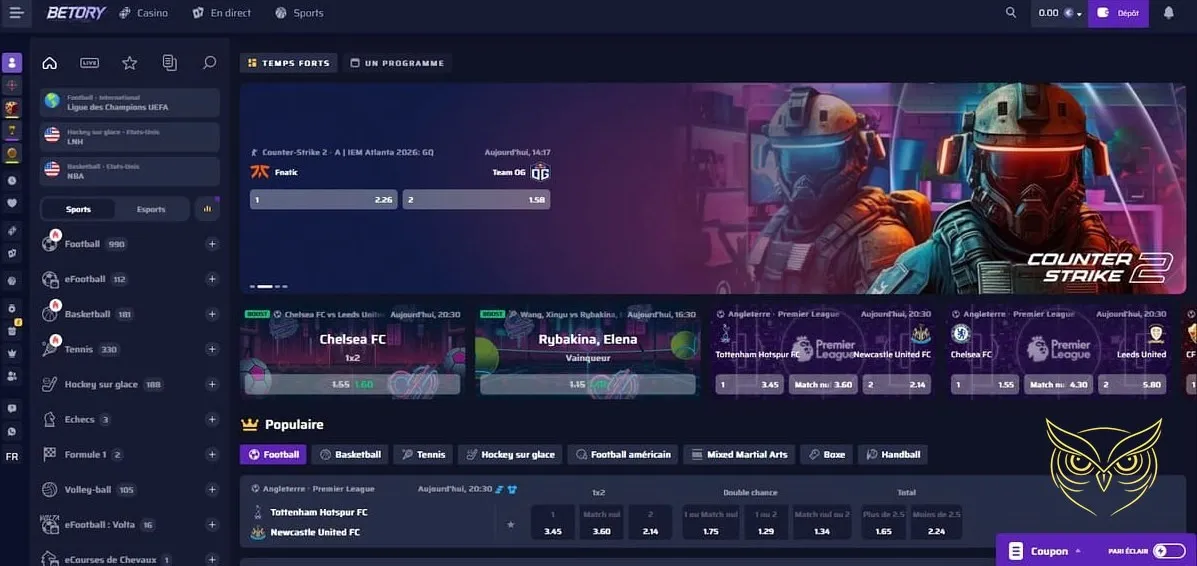Favorite the Tottenham vs Newcastle match star
Screen dimensions: 1197x566
click(x=511, y=524)
